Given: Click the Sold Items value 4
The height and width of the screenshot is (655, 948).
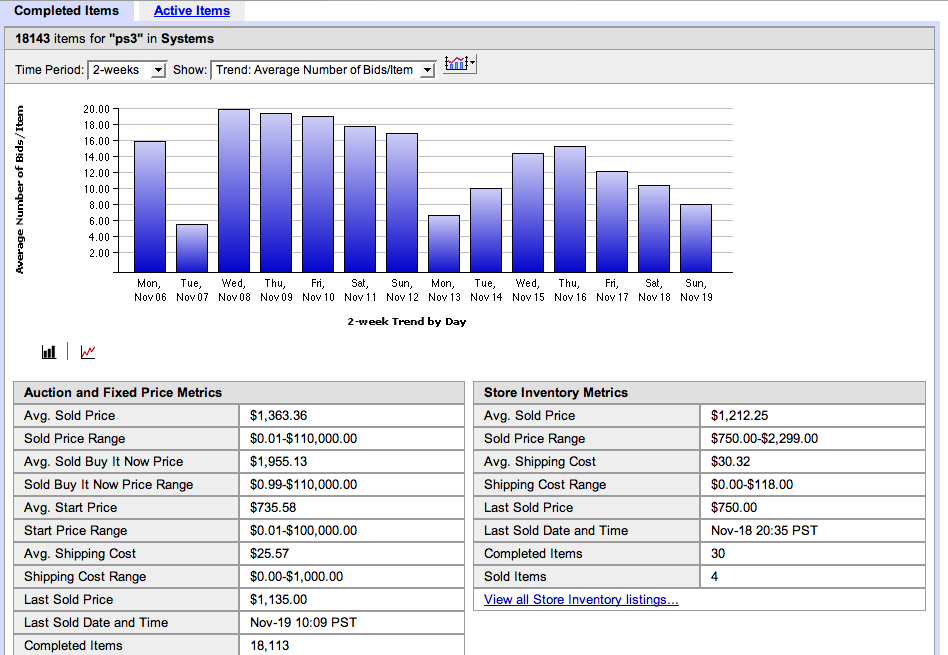Looking at the screenshot, I should point(714,576).
